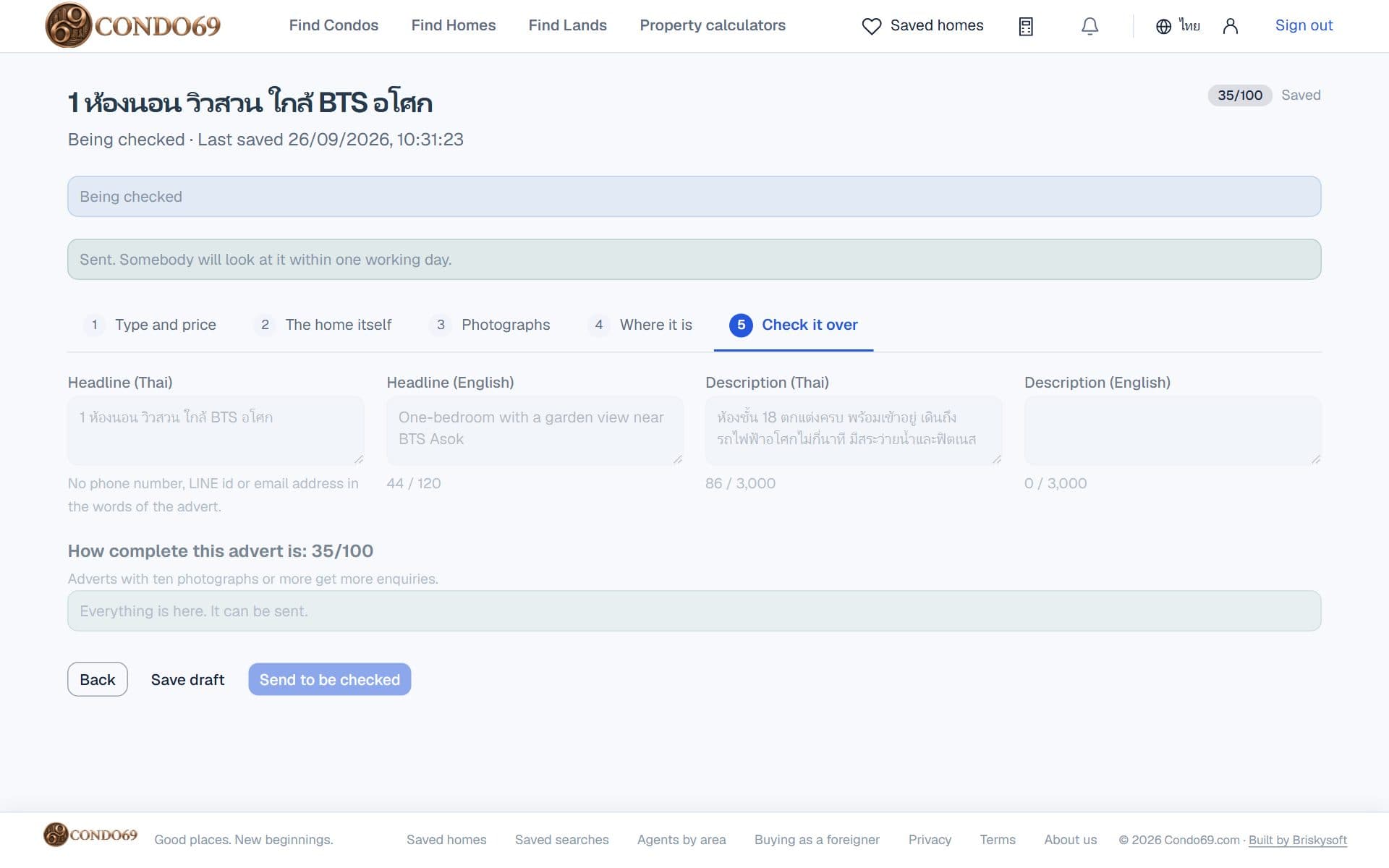The width and height of the screenshot is (1389, 868).
Task: Go to step 3 Photographs
Action: tap(490, 325)
